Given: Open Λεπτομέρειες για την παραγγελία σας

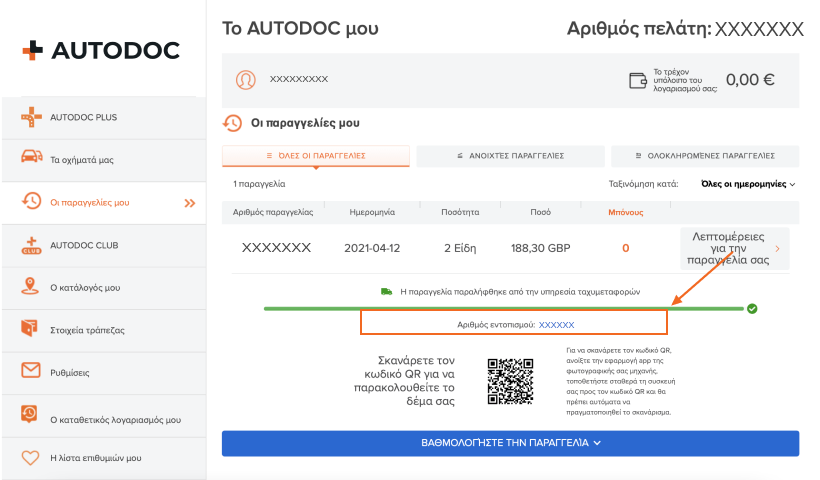Looking at the screenshot, I should click(x=734, y=248).
